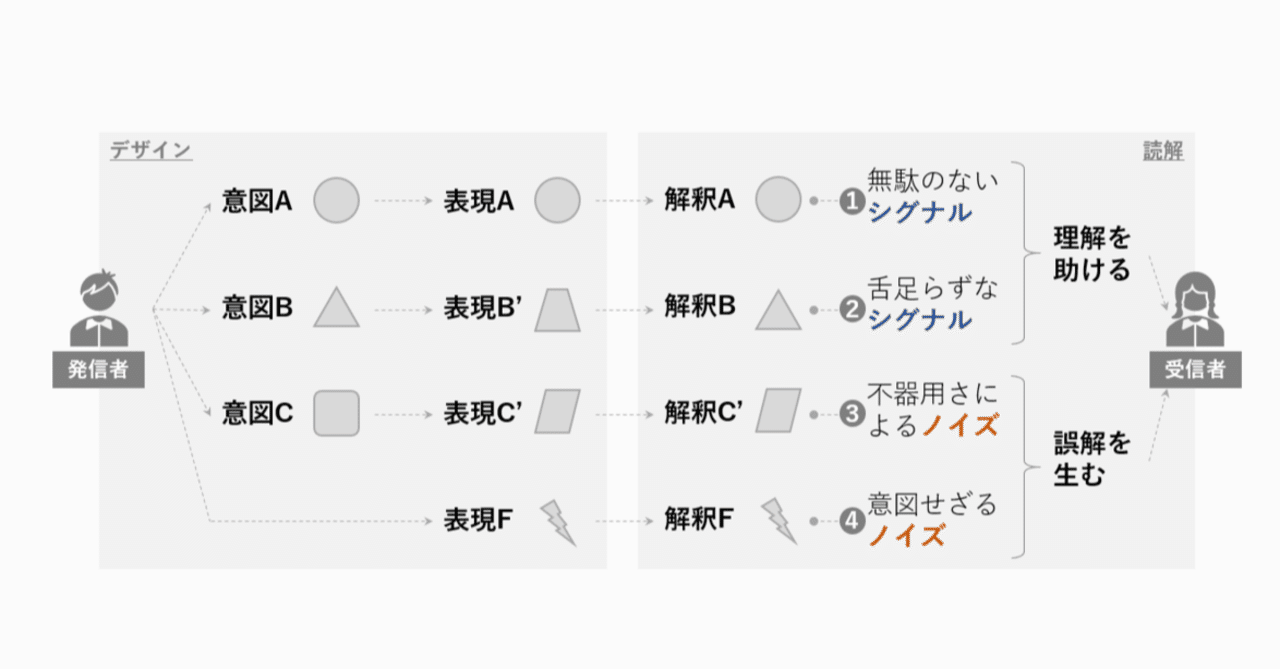Click the rounded square beside 意図C

pyautogui.click(x=336, y=413)
